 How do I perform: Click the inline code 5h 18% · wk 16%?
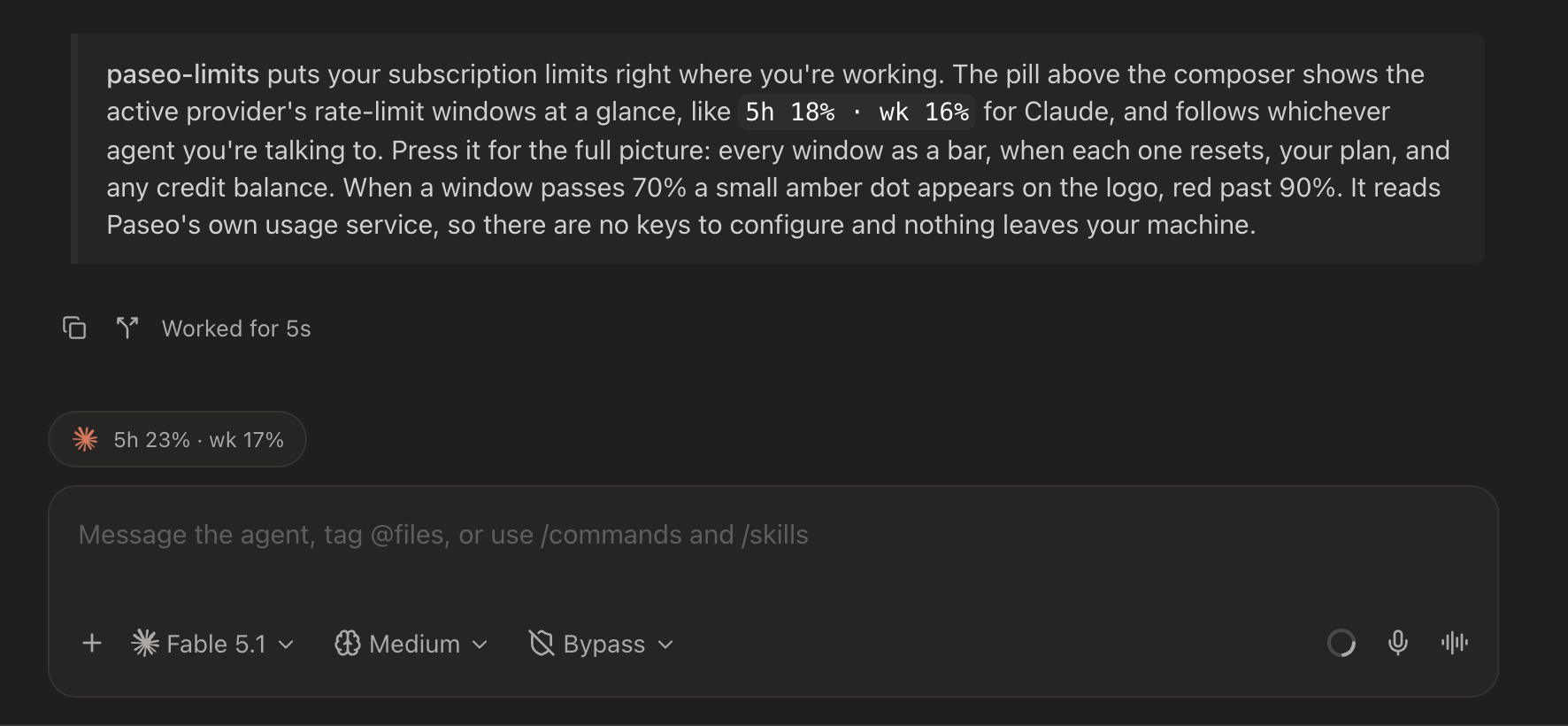857,112
